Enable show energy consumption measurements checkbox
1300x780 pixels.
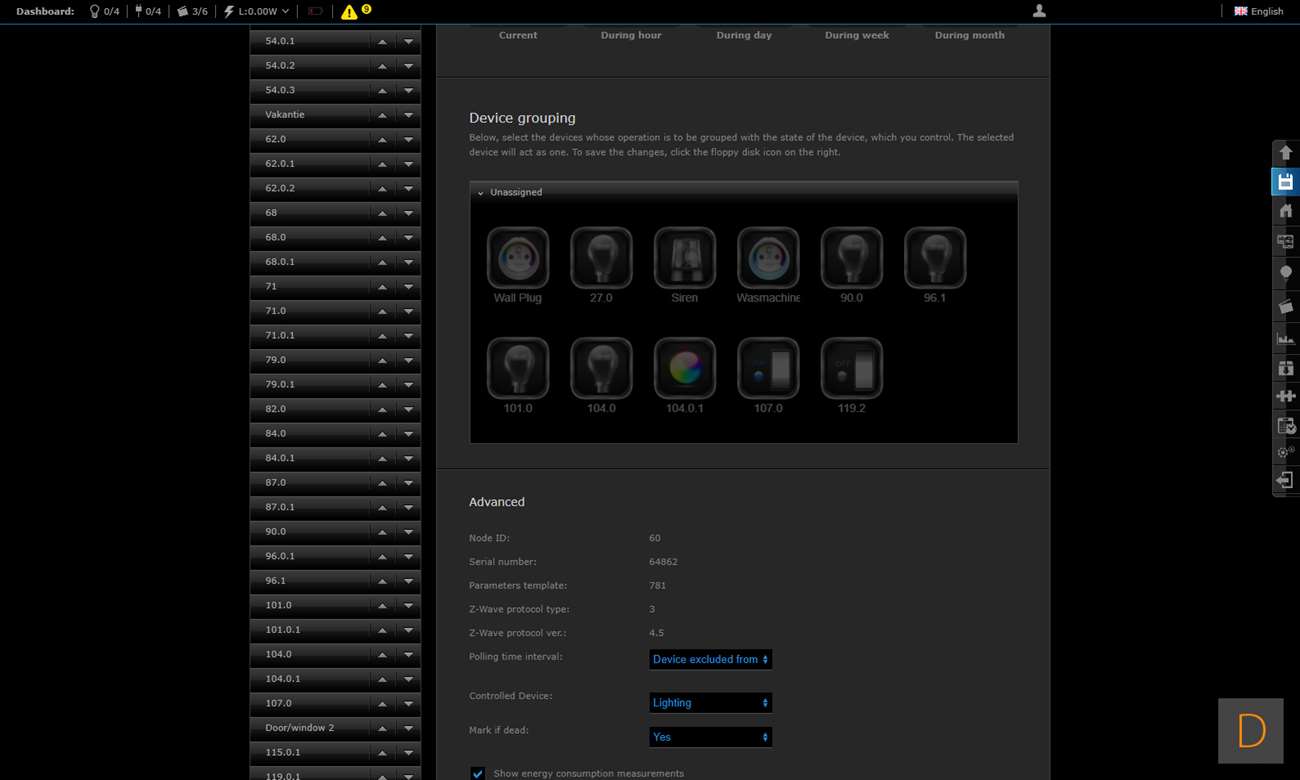pyautogui.click(x=478, y=773)
